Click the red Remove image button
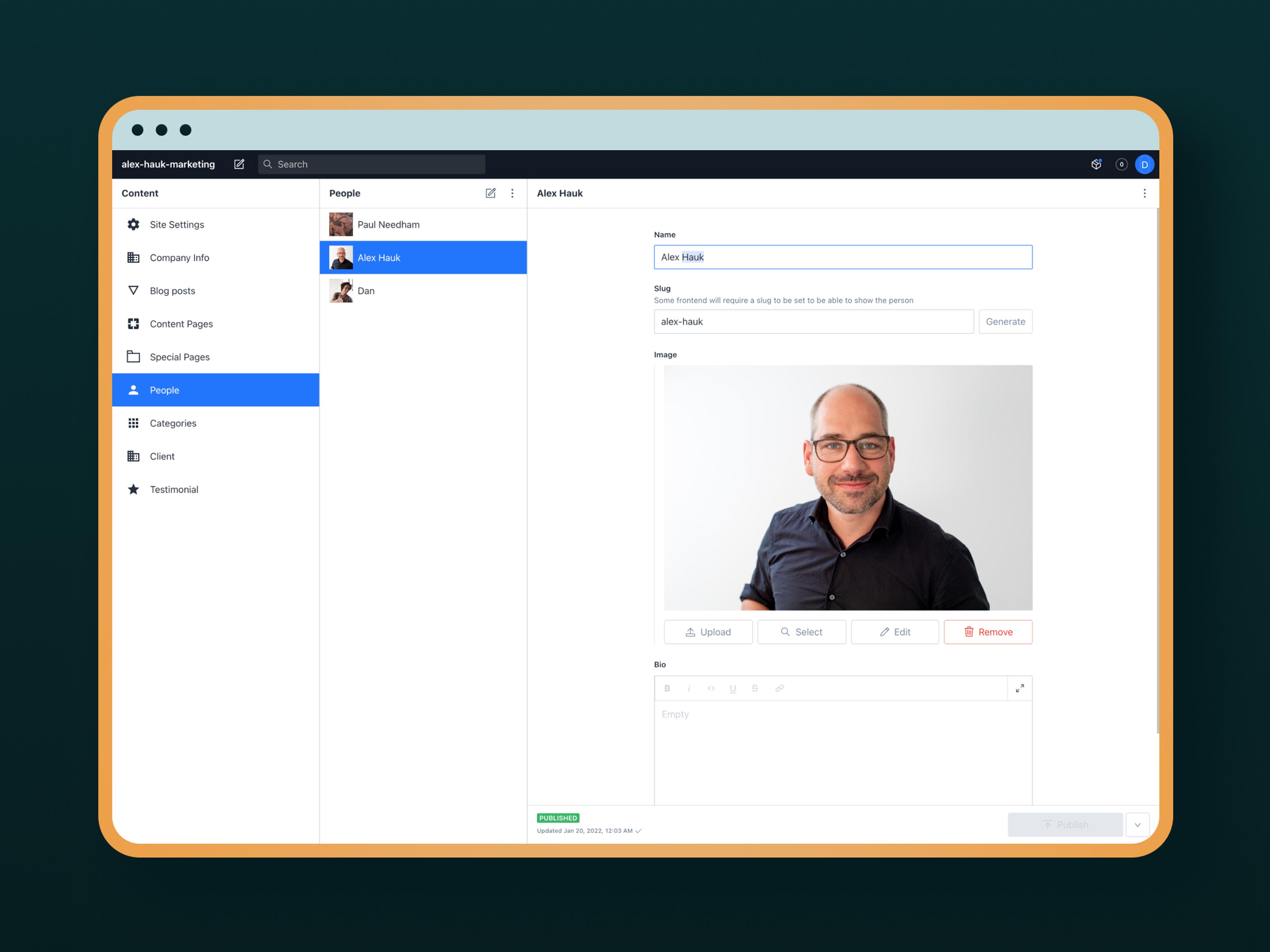The width and height of the screenshot is (1270, 952). click(988, 632)
